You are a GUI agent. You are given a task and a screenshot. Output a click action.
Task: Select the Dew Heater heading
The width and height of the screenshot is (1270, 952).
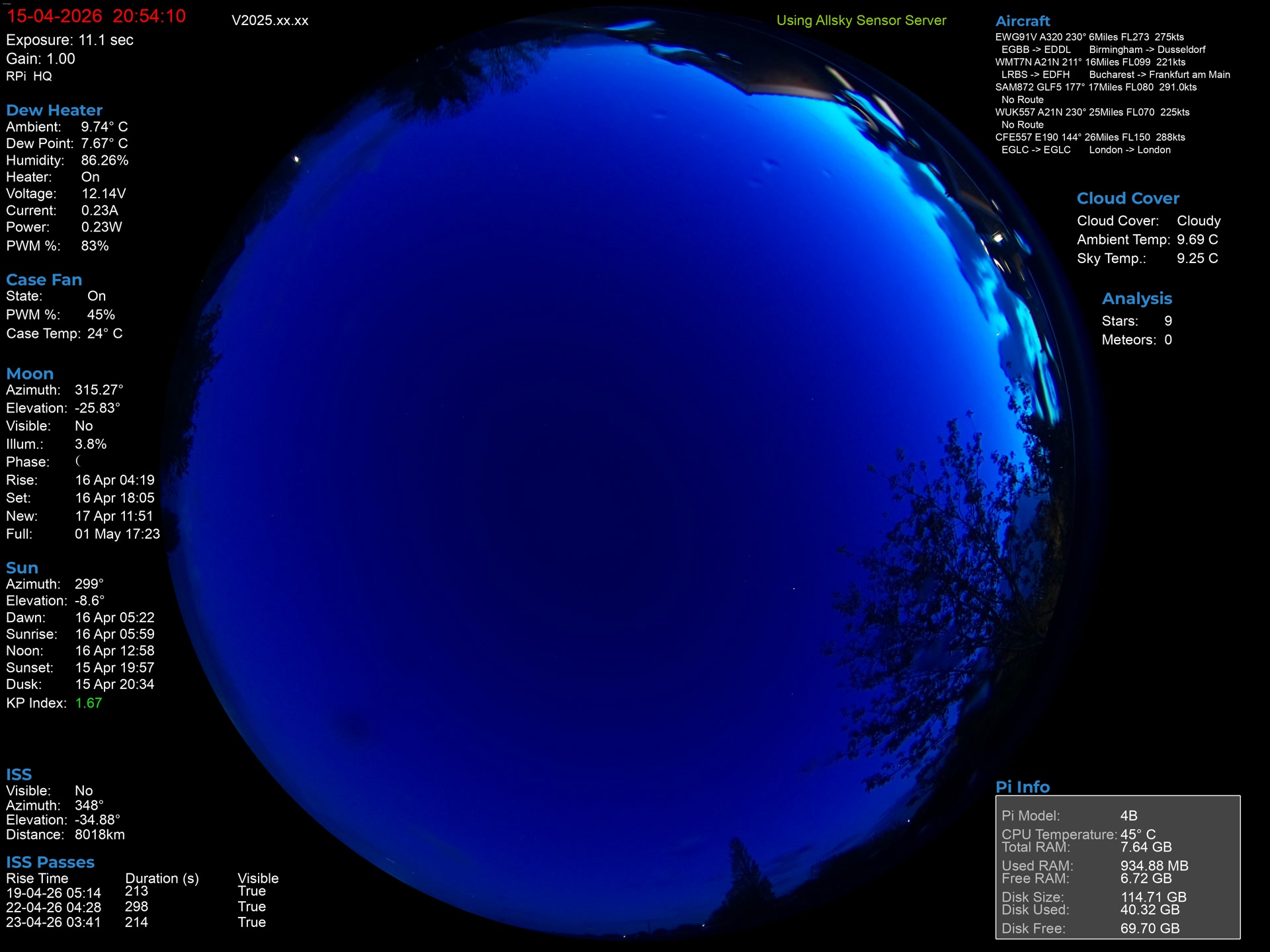[x=54, y=110]
